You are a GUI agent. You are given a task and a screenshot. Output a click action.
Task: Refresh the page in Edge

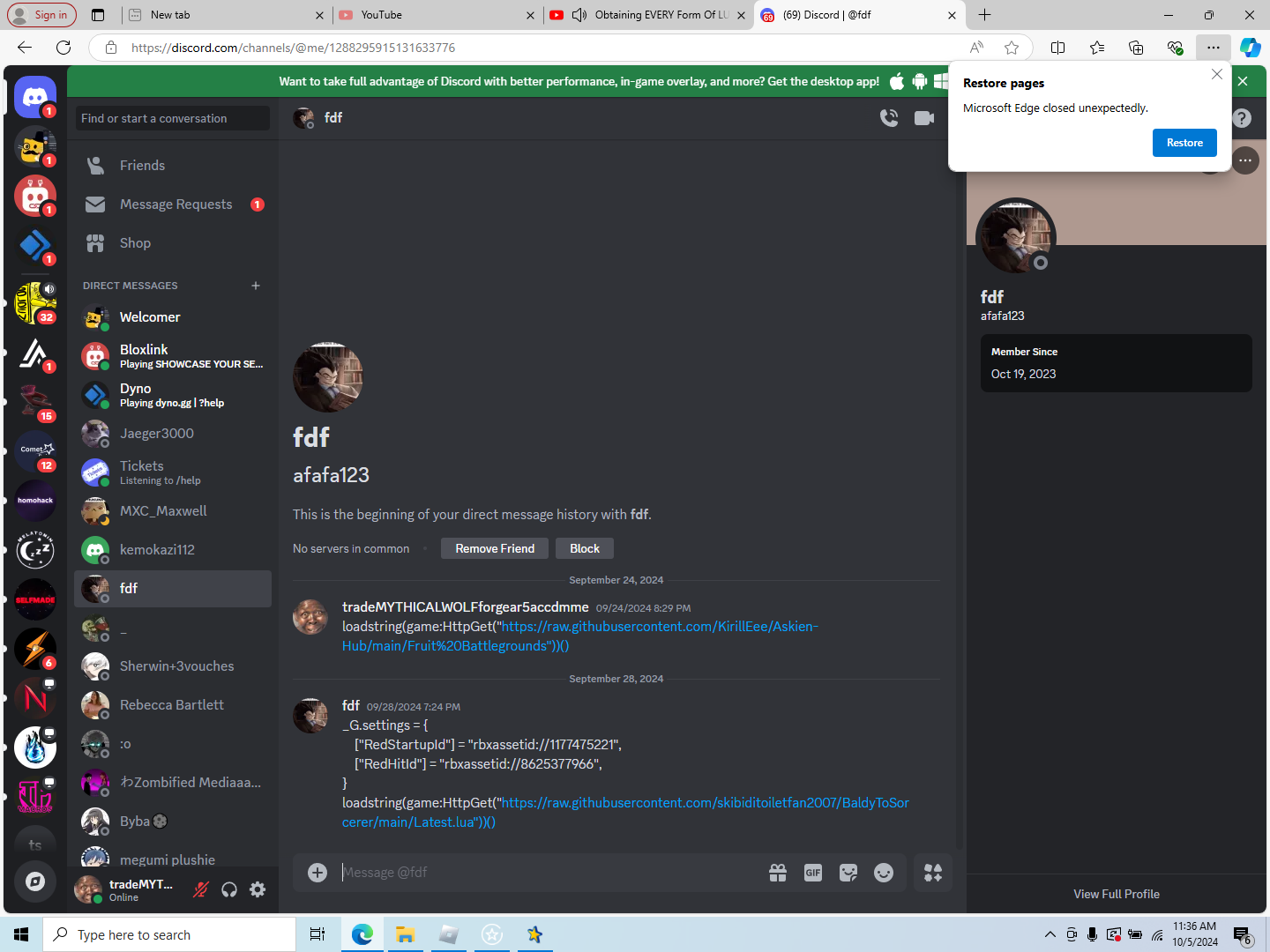pos(63,48)
